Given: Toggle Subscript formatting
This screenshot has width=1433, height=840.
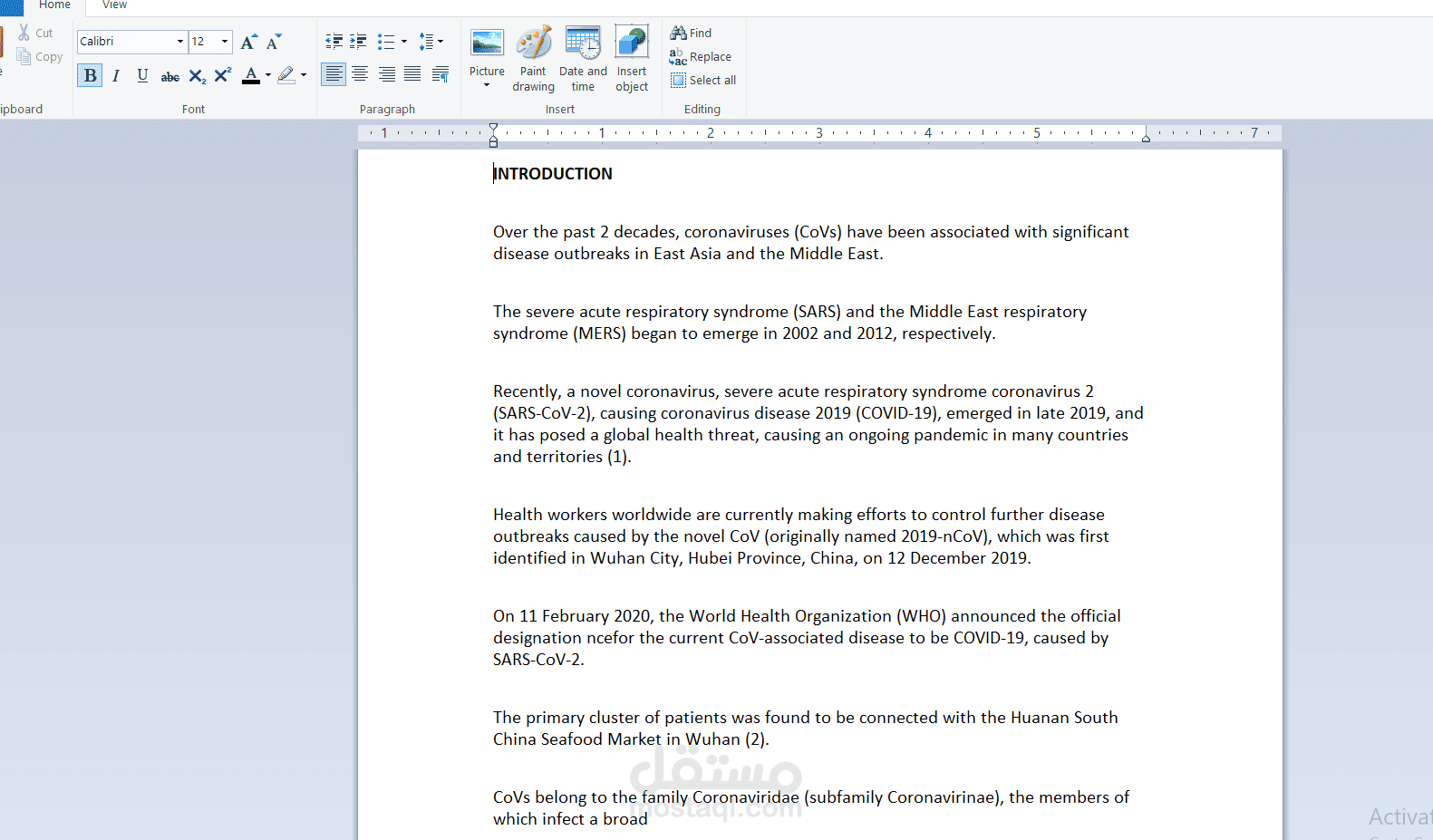Looking at the screenshot, I should pos(197,76).
